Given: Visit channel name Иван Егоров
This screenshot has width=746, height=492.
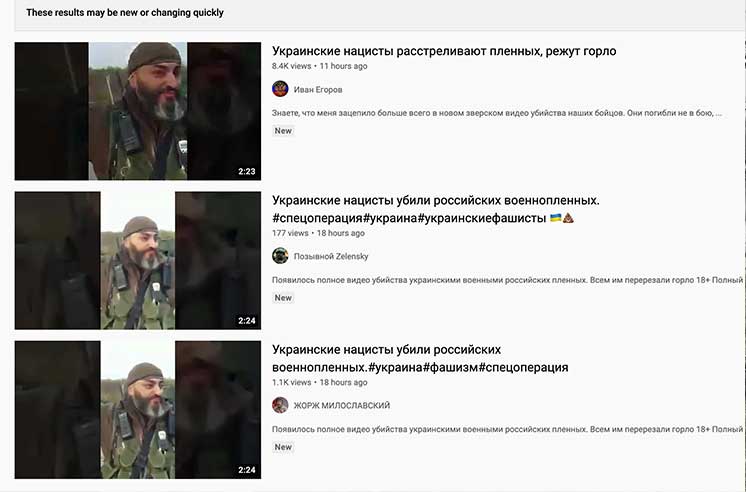Looking at the screenshot, I should tap(318, 89).
